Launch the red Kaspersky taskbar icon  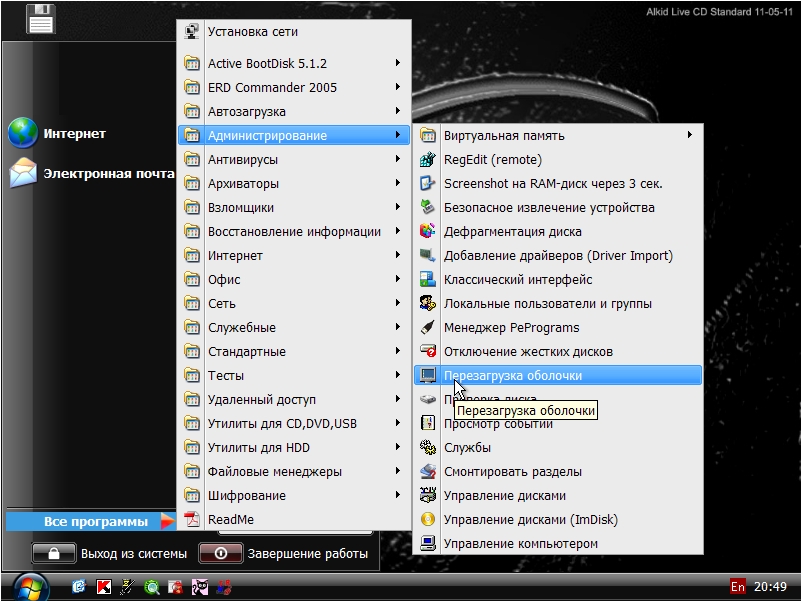[x=104, y=587]
